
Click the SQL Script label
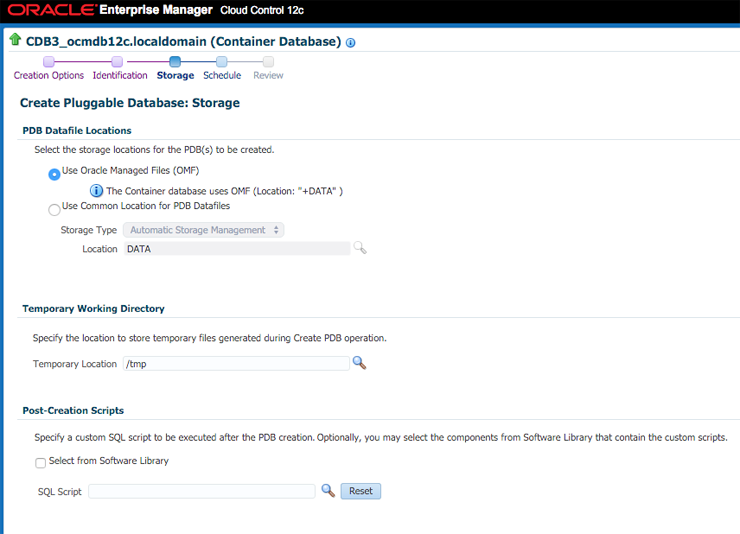[59, 492]
